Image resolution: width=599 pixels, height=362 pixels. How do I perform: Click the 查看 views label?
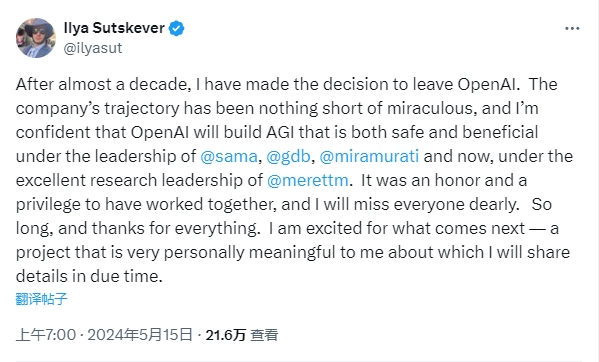pos(264,335)
